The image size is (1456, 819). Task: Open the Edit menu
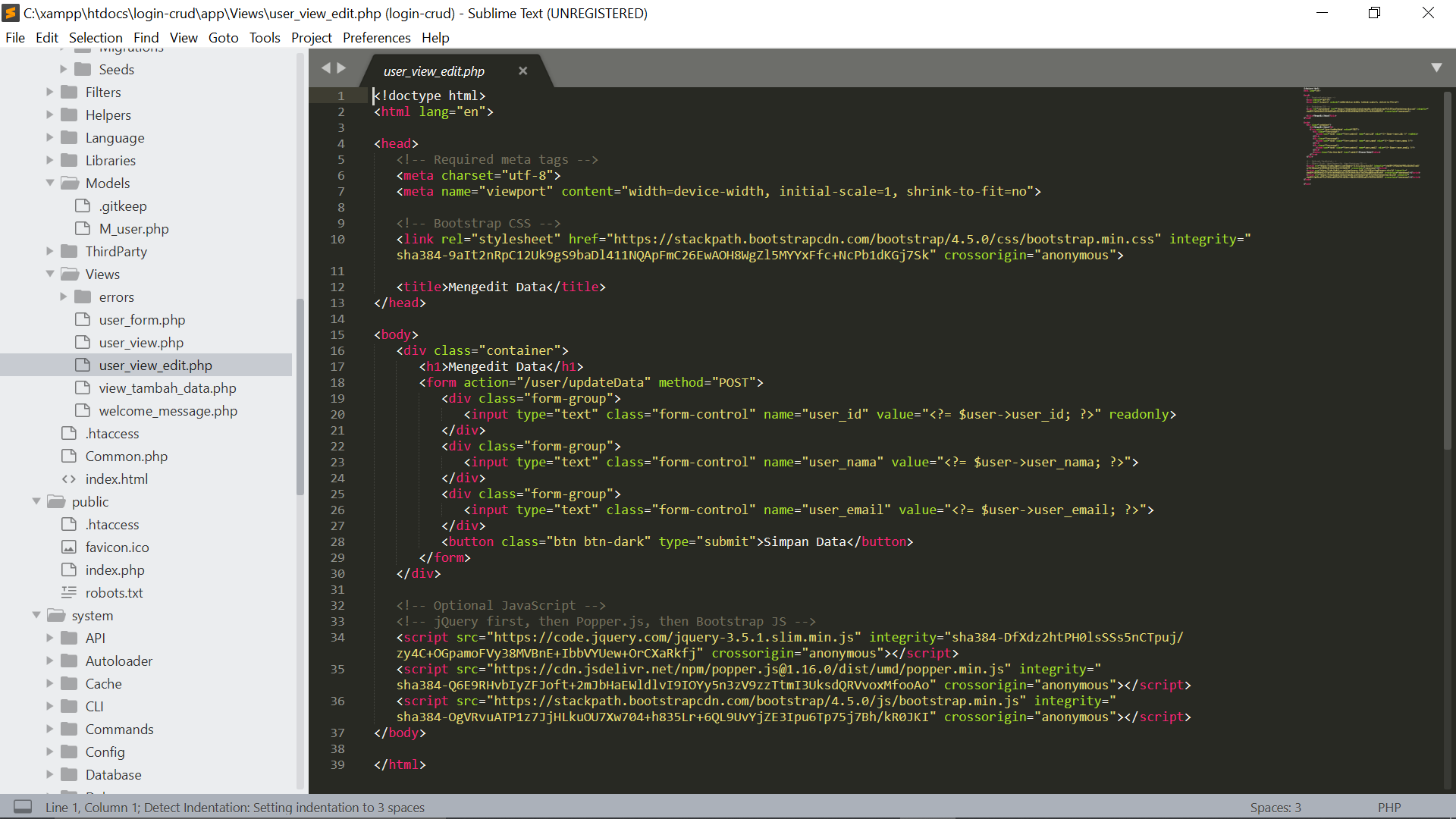(46, 37)
